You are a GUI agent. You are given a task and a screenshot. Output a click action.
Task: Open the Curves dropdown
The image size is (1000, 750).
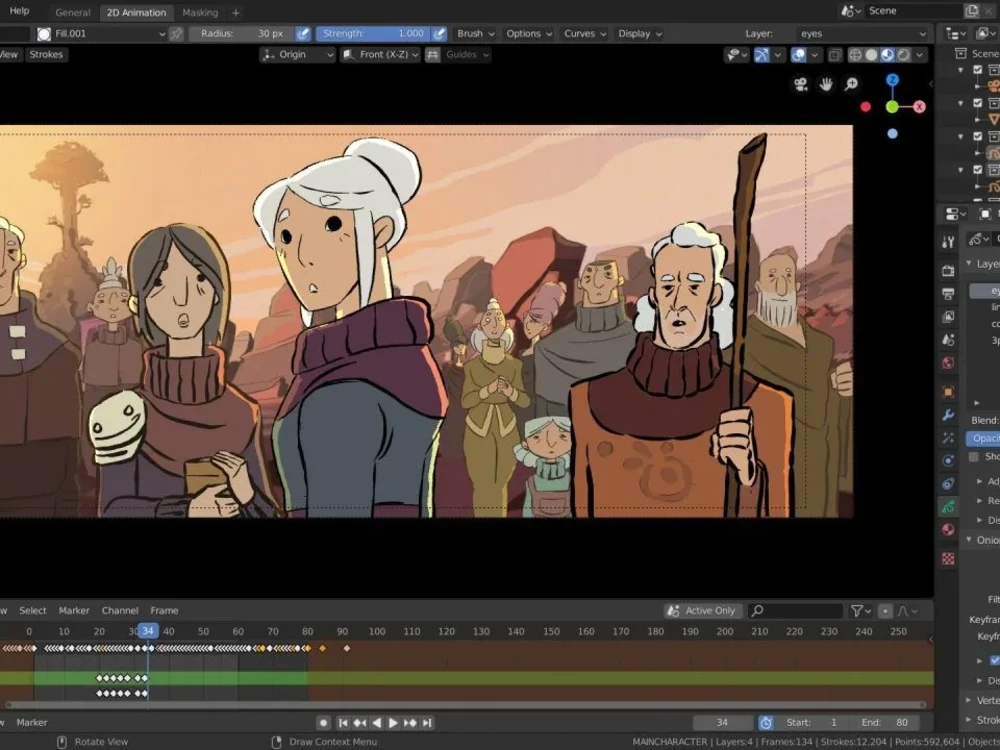584,34
